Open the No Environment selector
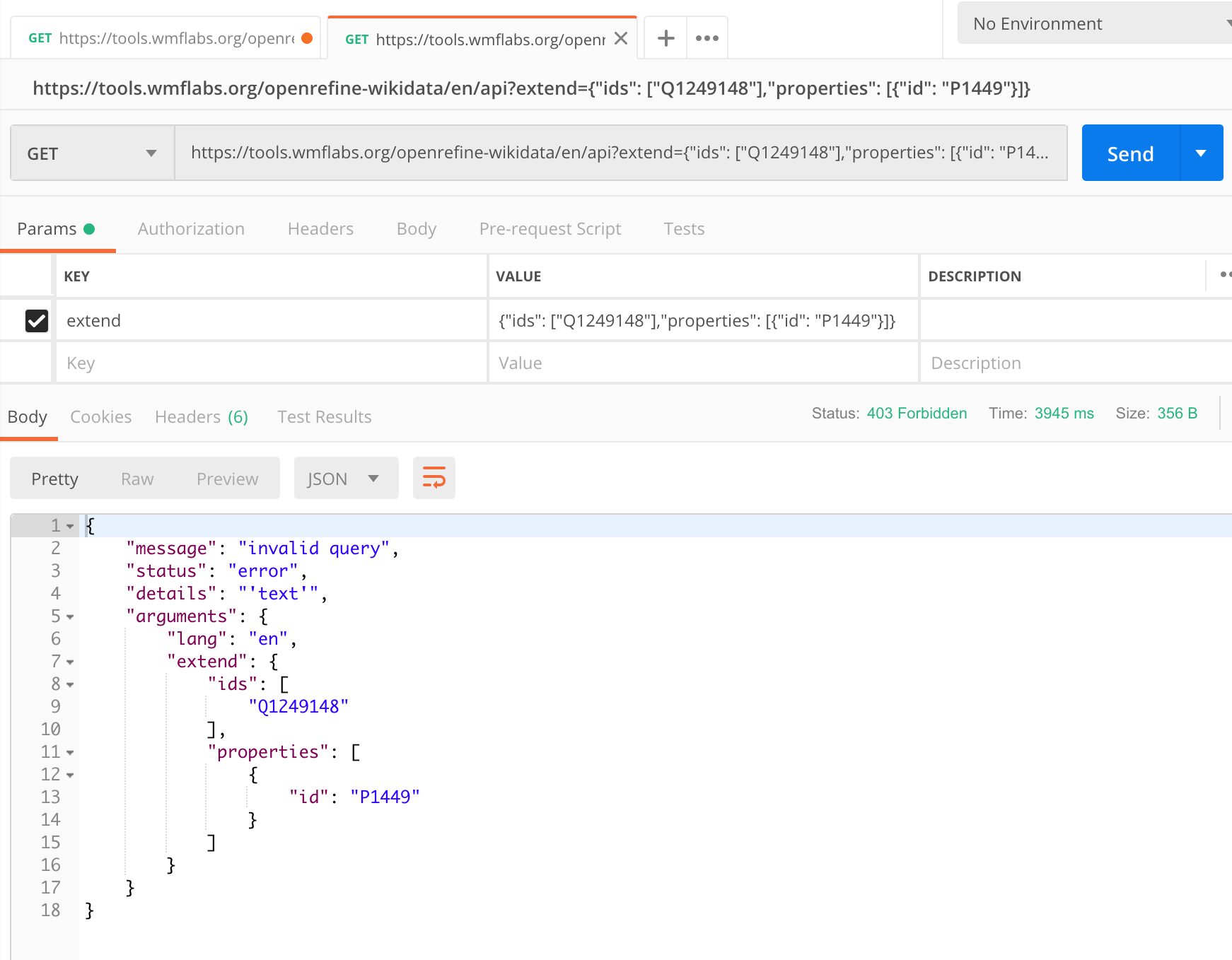1232x960 pixels. pos(1096,23)
